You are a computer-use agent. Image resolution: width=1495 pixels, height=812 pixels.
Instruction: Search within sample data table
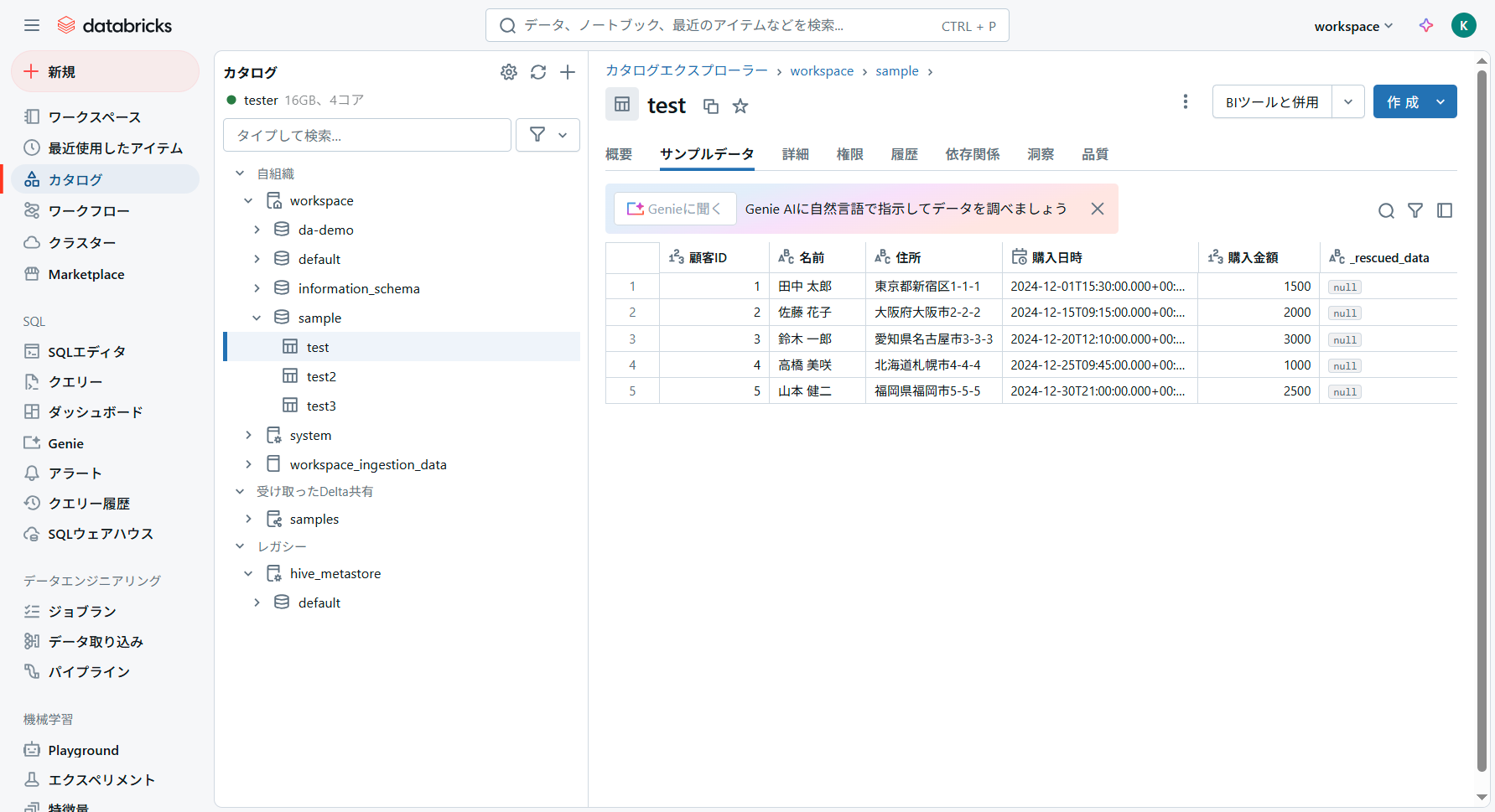1386,210
